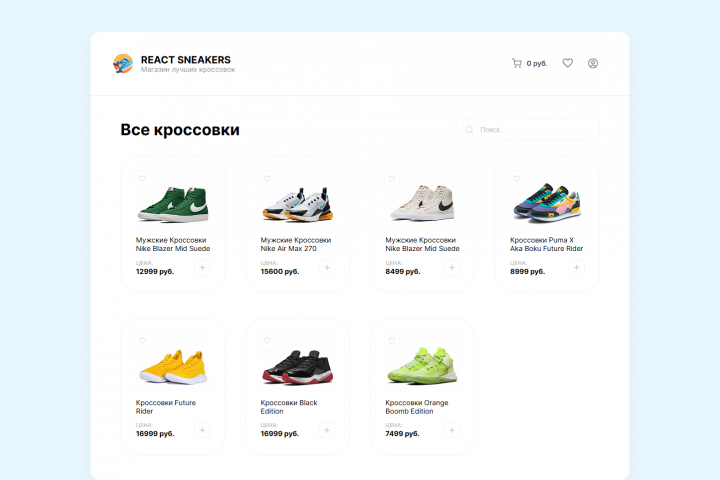Click the title Кроссовки Black Edition
720x480 pixels.
point(289,407)
